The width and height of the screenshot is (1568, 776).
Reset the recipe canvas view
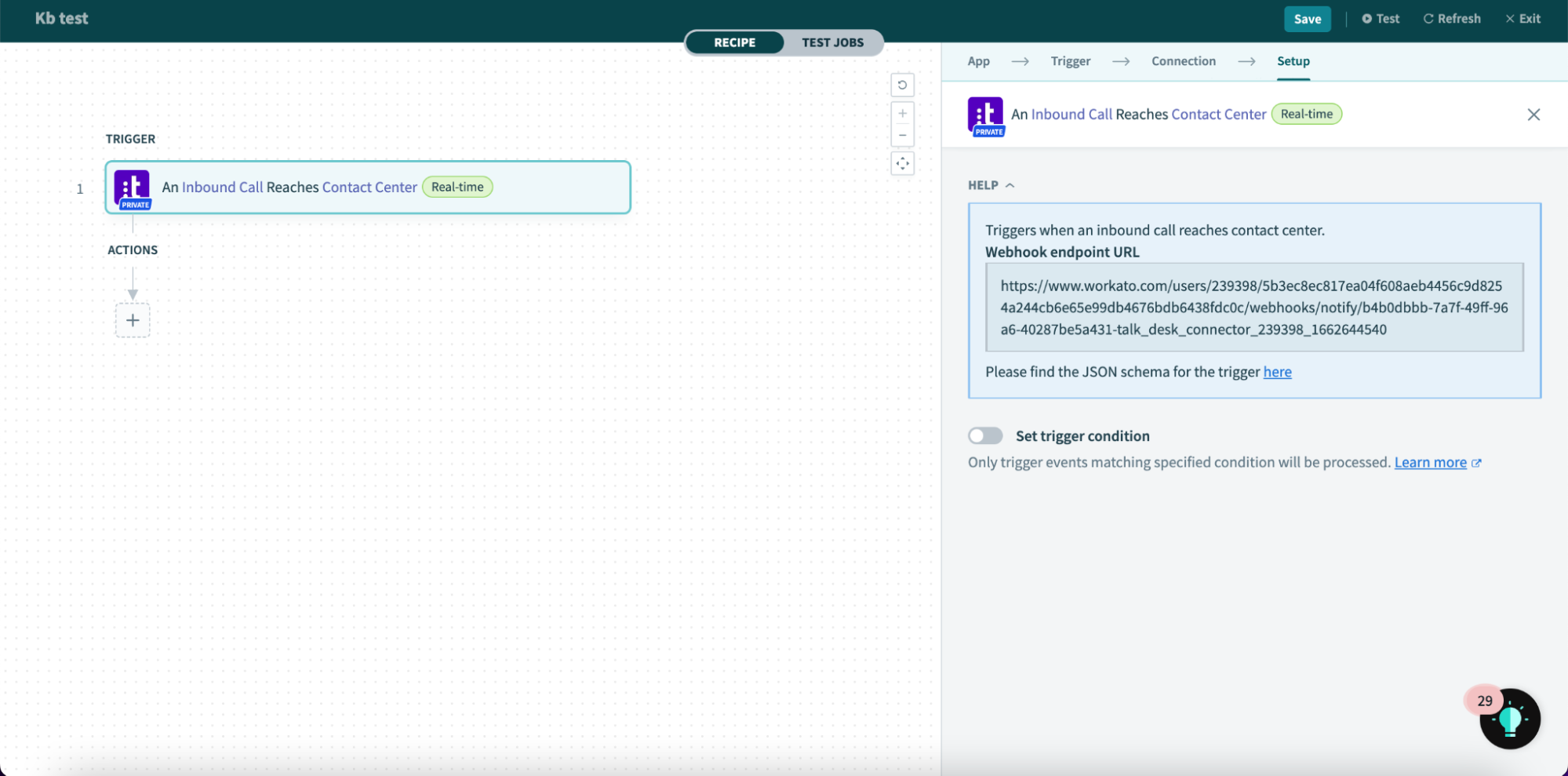tap(902, 84)
